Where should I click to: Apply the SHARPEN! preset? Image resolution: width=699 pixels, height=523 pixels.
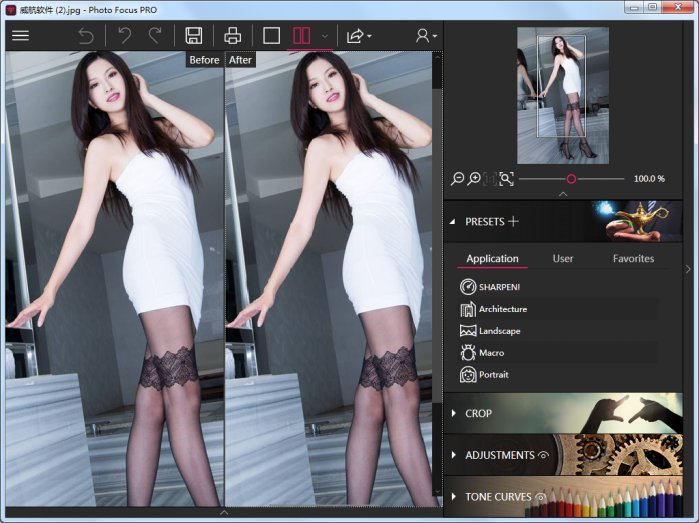[x=559, y=287]
